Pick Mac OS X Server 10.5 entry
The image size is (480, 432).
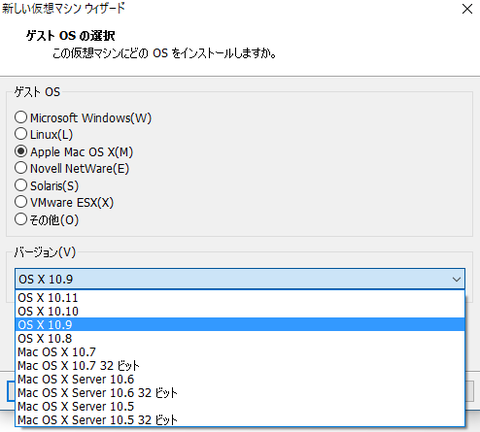pos(240,407)
